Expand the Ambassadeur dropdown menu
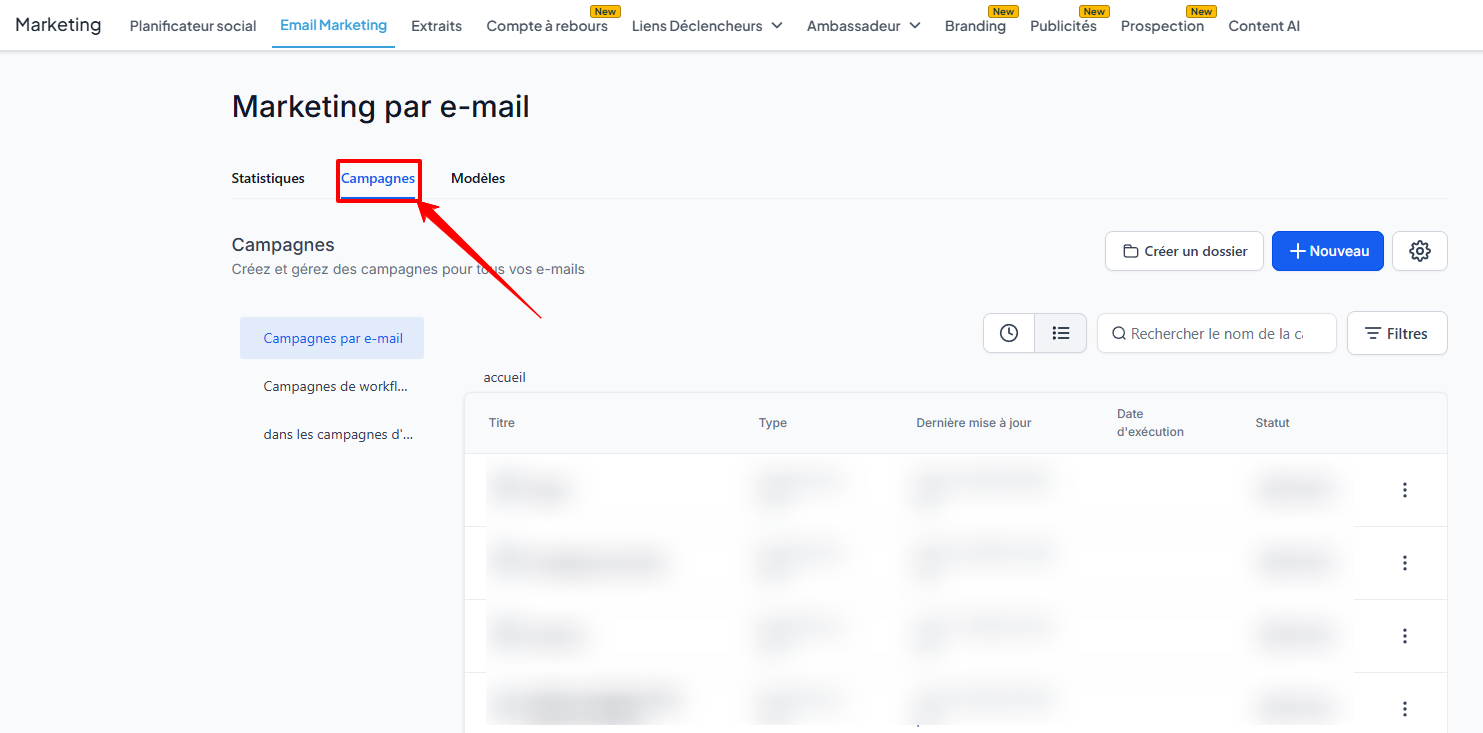The width and height of the screenshot is (1483, 733). (x=863, y=26)
